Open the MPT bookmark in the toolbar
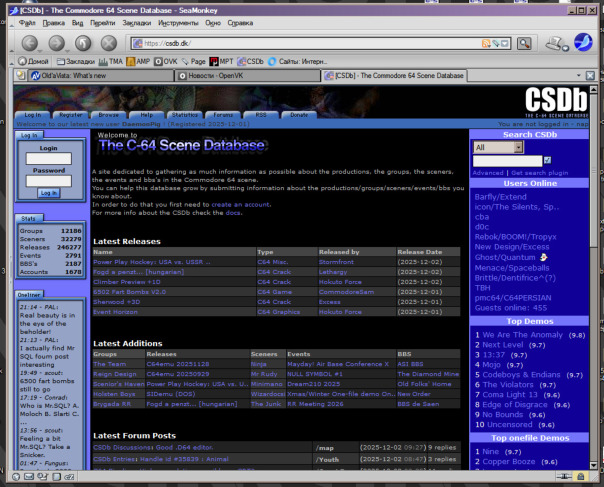The height and width of the screenshot is (487, 604). click(x=221, y=61)
